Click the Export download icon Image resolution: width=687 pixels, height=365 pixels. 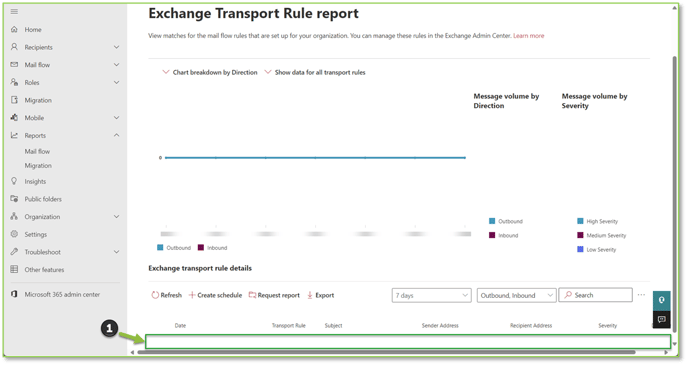pyautogui.click(x=310, y=295)
